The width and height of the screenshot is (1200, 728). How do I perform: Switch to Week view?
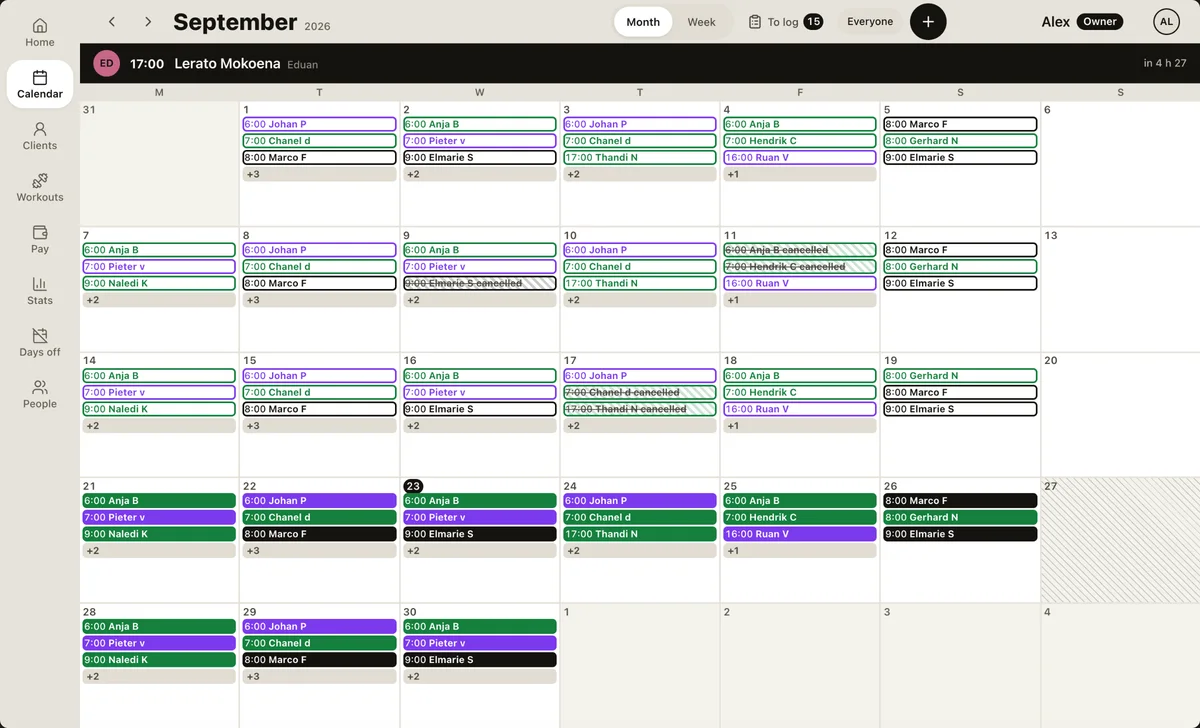[701, 22]
